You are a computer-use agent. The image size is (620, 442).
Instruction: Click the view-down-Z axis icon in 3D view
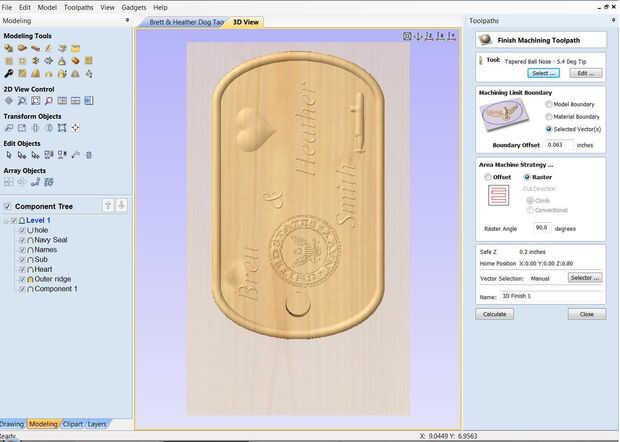click(429, 36)
